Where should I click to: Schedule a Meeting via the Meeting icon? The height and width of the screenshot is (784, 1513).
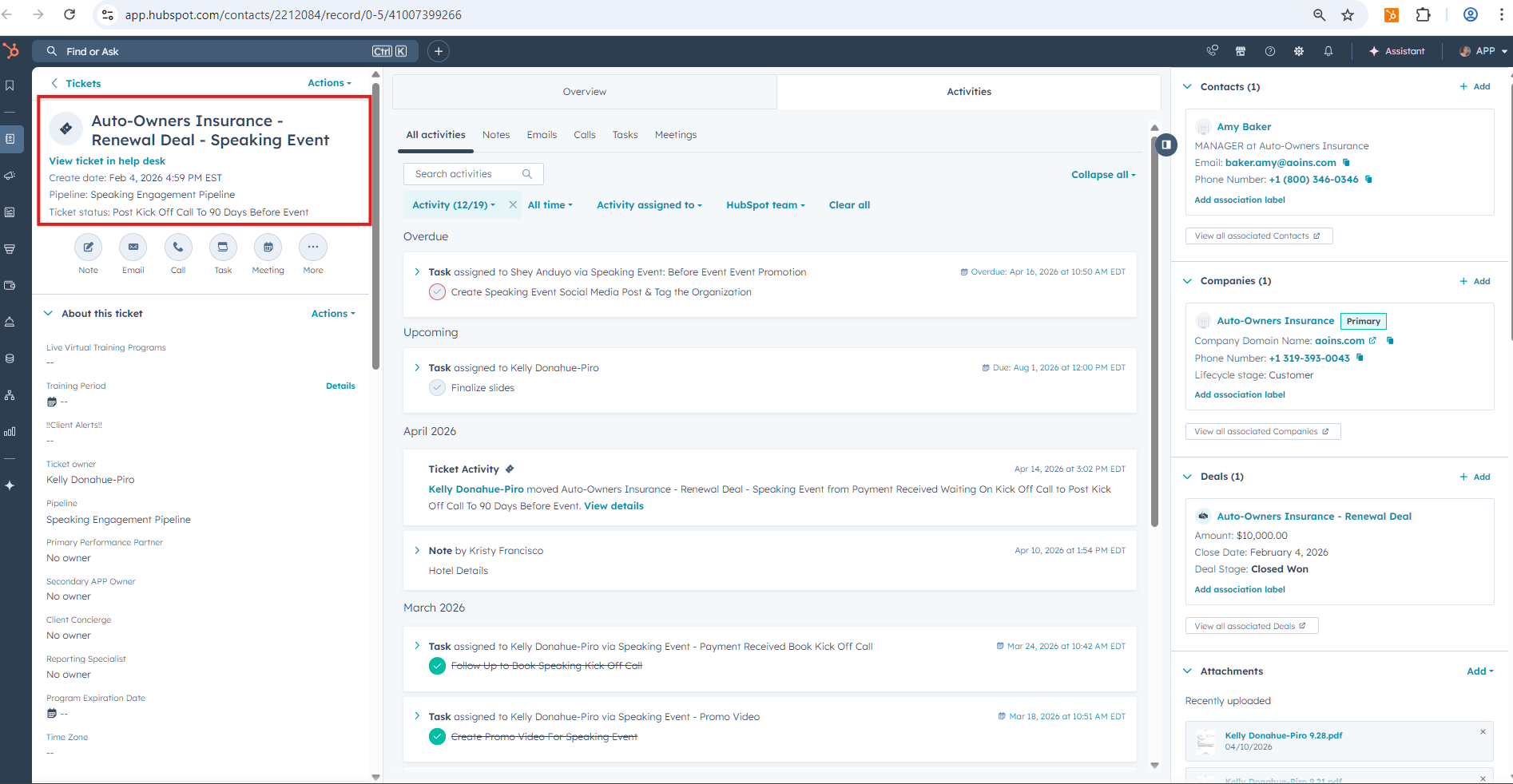[268, 247]
